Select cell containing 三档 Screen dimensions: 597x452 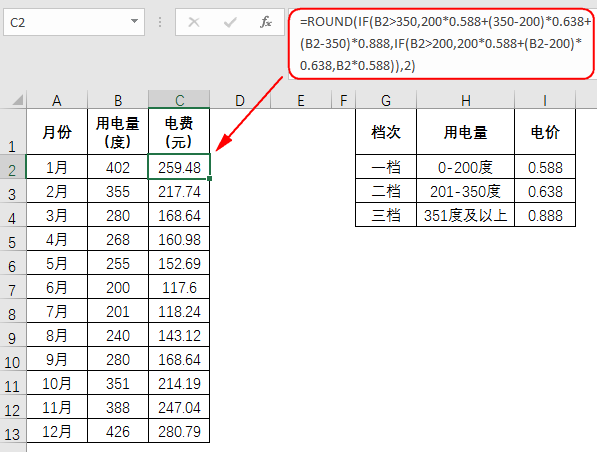coord(386,215)
